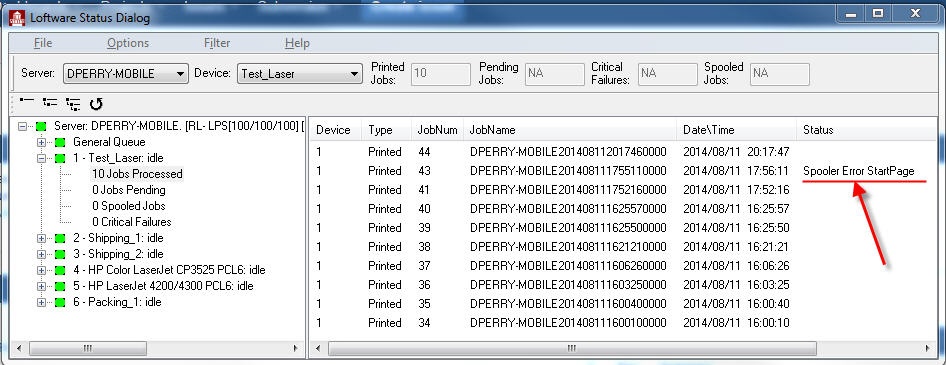Select the 1 - Test_Laser: idle tree label
Viewport: 946px width, 365px height.
pos(118,159)
